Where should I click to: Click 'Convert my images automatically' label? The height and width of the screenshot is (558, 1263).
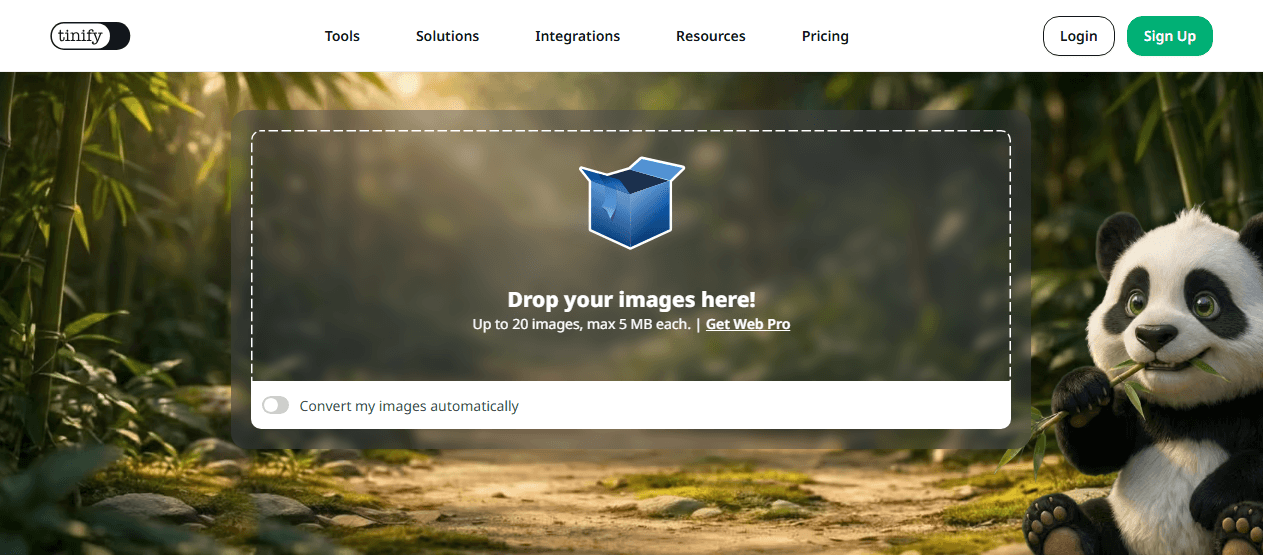coord(409,406)
